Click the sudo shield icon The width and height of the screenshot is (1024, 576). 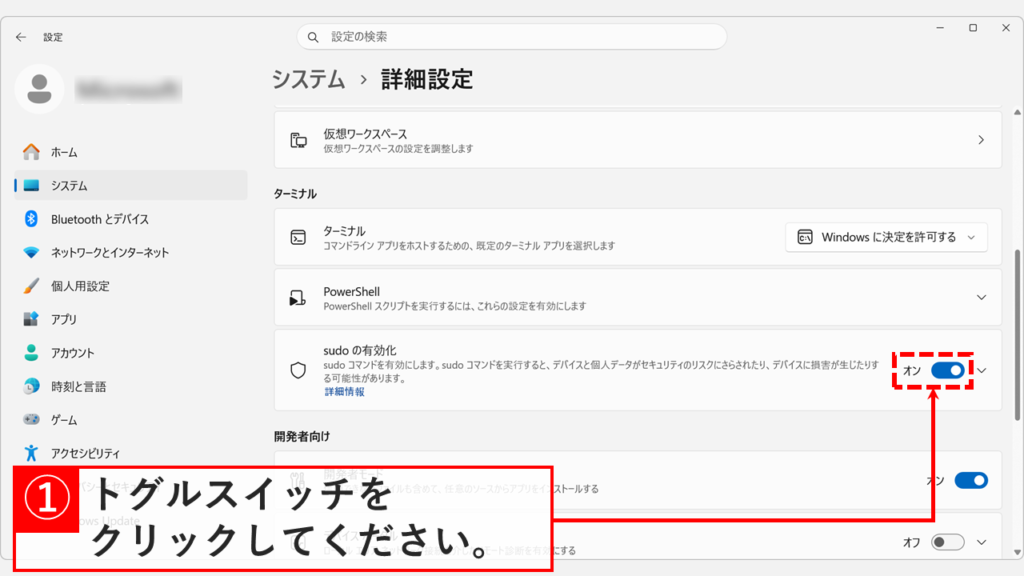298,370
